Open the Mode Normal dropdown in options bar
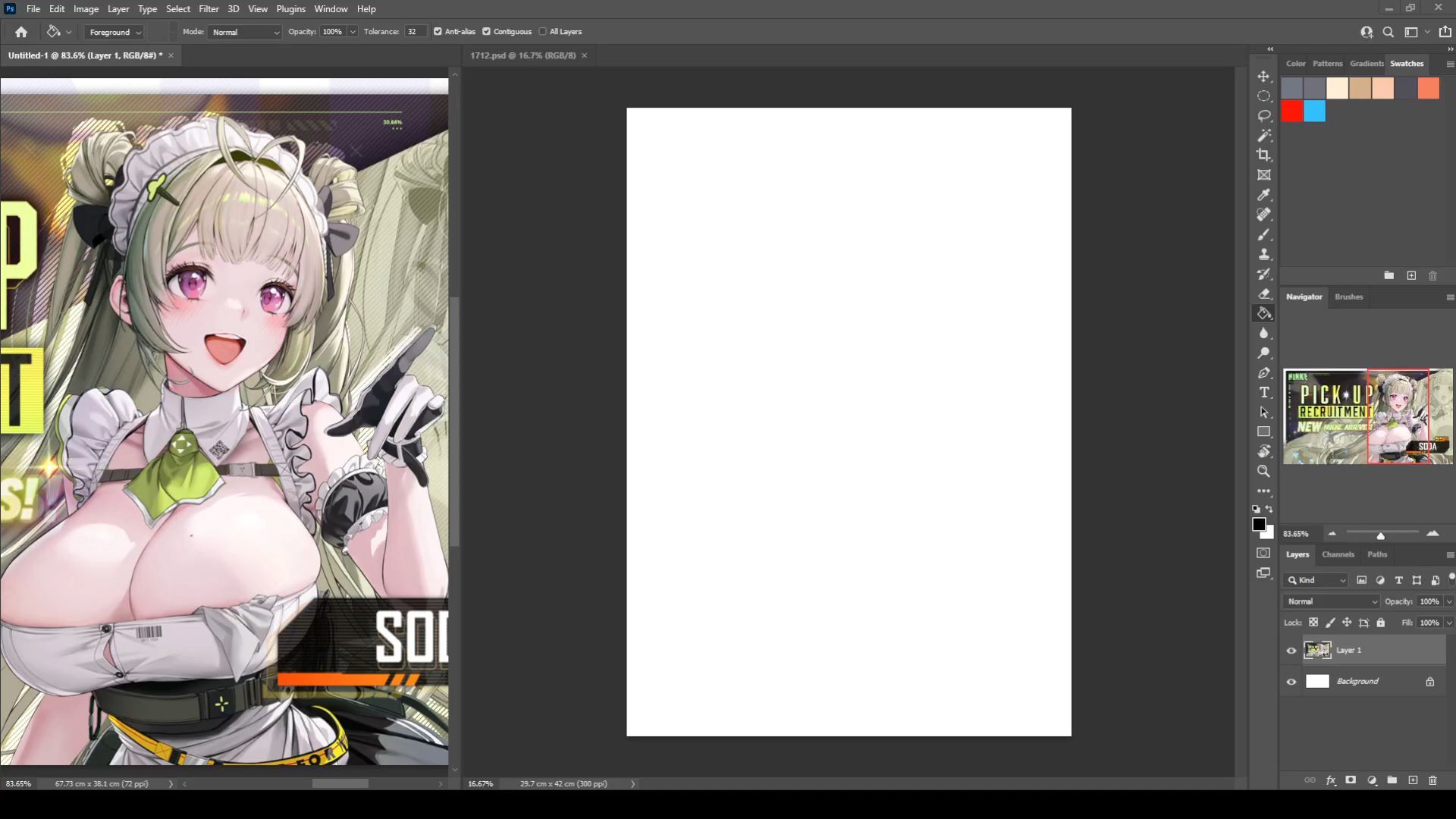The width and height of the screenshot is (1456, 819). (x=245, y=32)
